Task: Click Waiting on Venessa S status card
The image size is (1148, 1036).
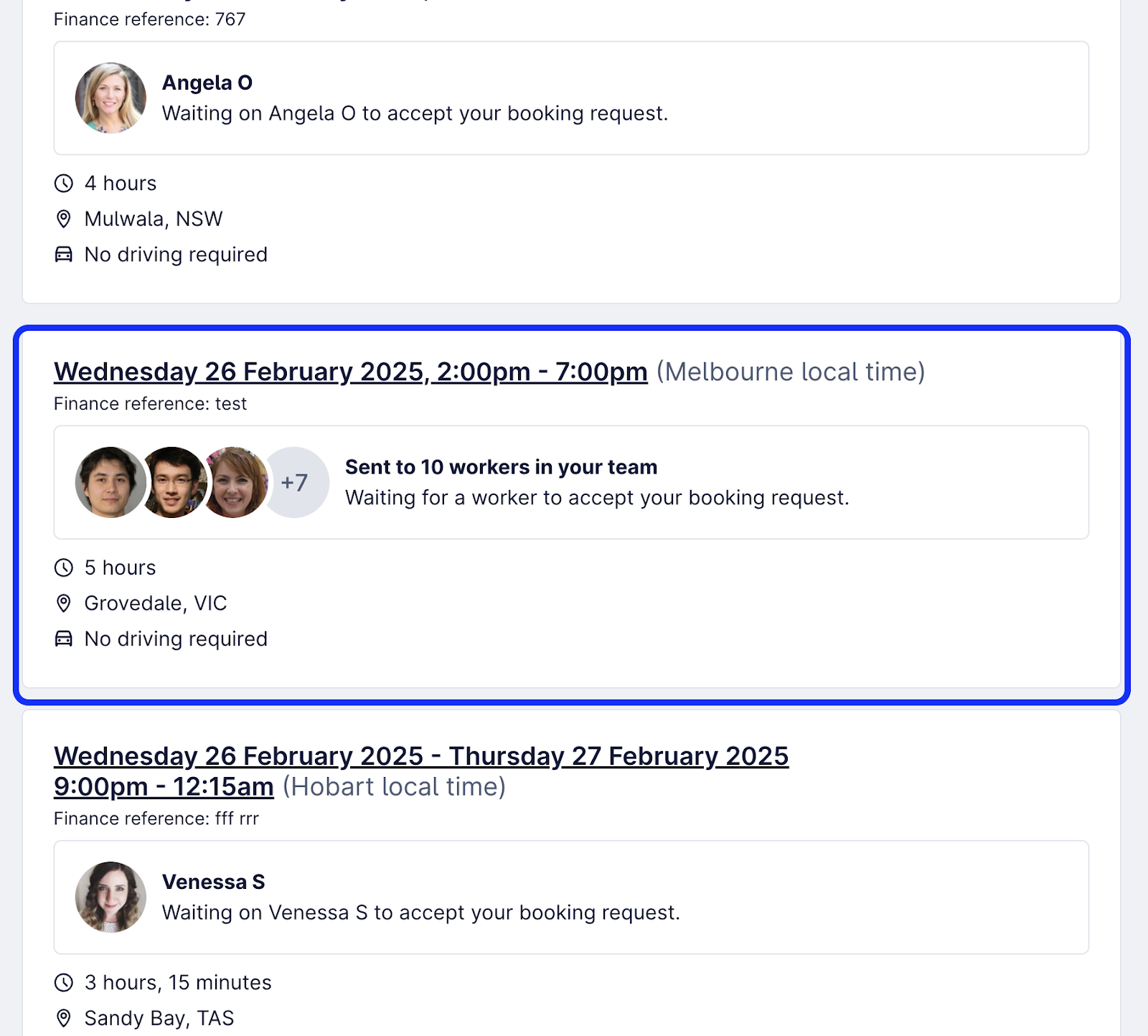Action: tap(571, 898)
